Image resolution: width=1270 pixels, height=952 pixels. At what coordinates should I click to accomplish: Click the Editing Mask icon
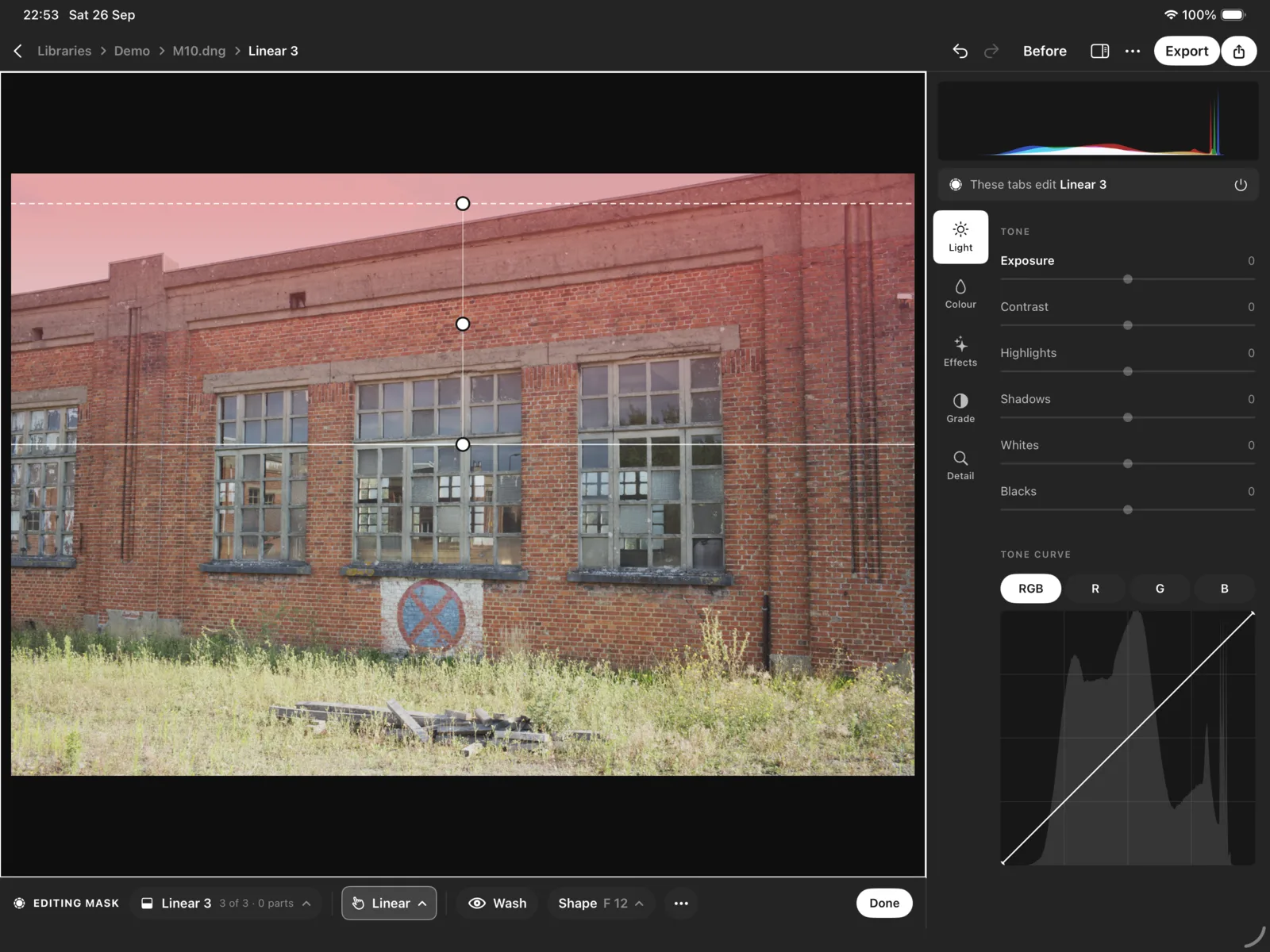click(20, 903)
